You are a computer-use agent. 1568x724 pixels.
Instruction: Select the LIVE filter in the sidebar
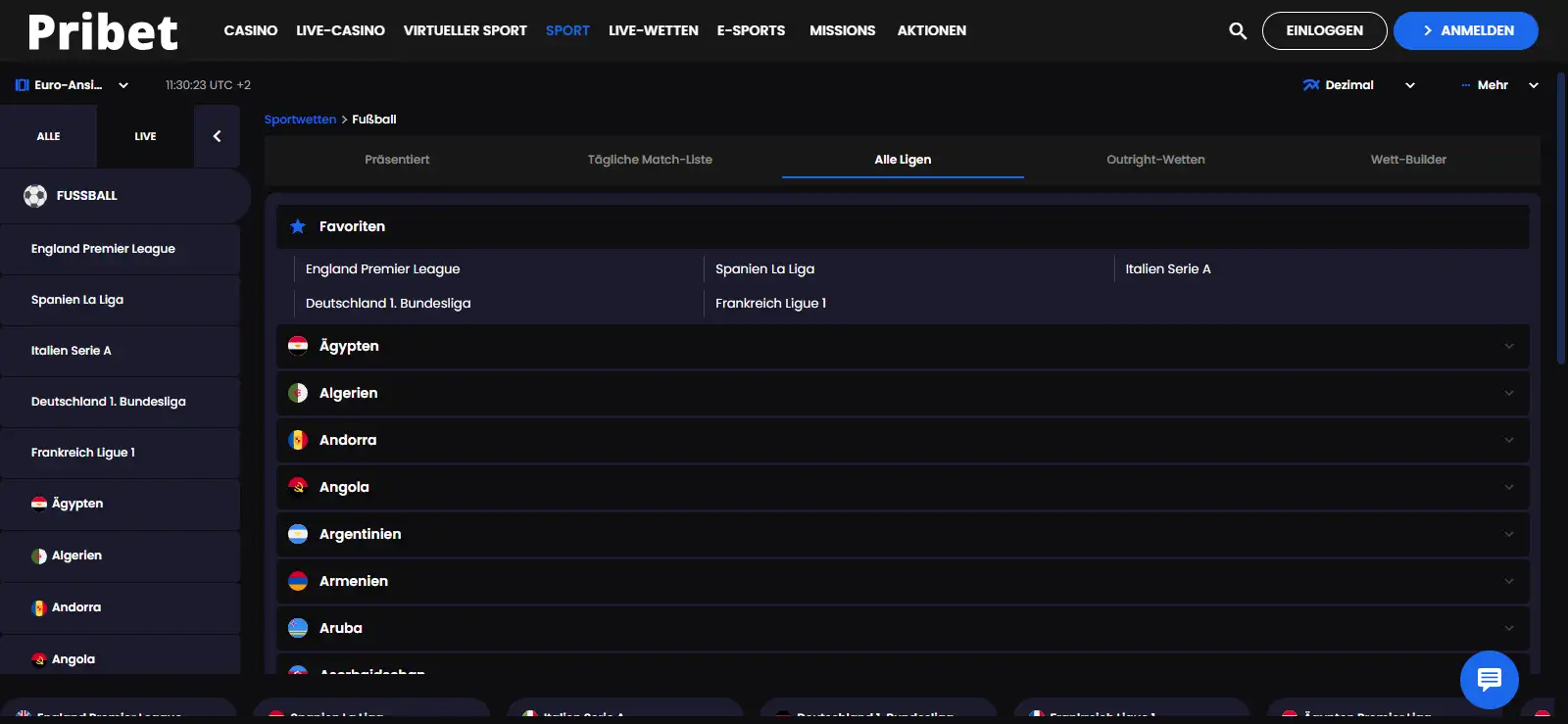(145, 136)
